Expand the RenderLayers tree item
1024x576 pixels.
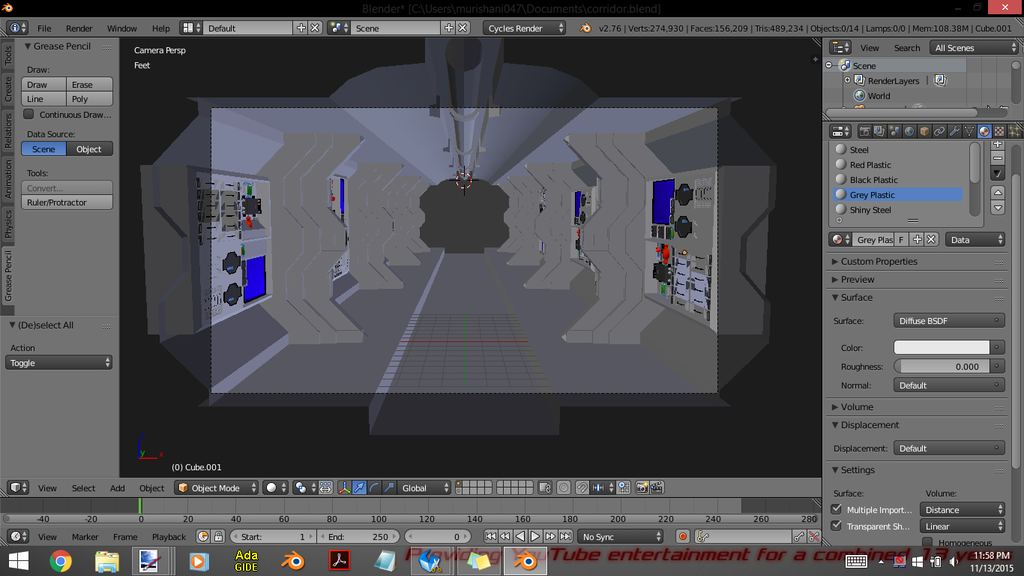pos(848,80)
